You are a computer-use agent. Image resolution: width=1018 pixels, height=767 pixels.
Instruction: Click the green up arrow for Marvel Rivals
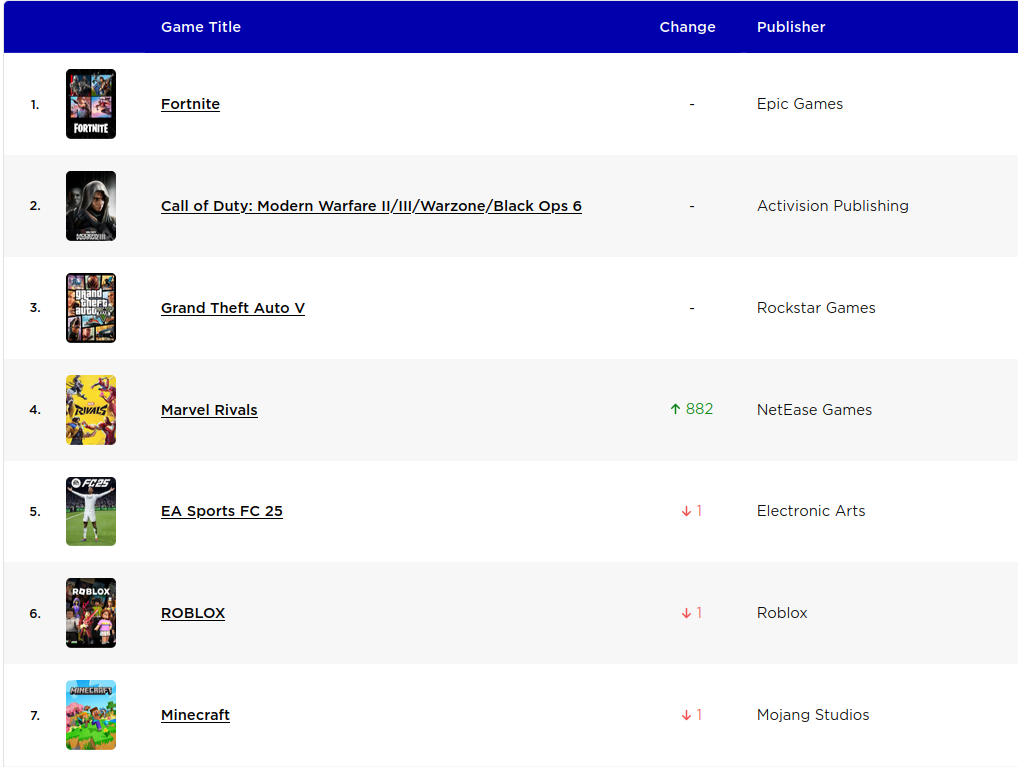point(675,409)
